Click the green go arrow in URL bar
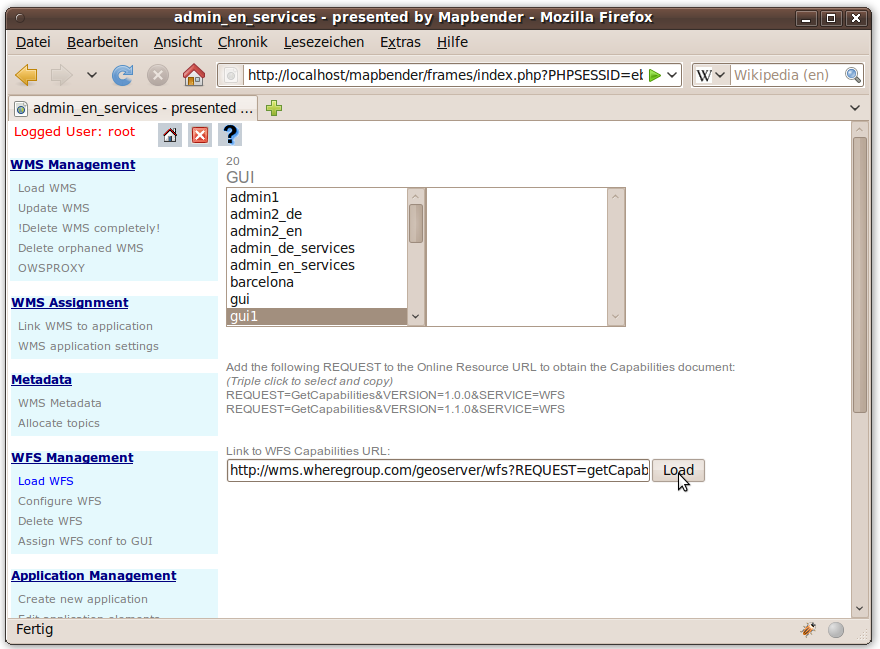 (654, 75)
